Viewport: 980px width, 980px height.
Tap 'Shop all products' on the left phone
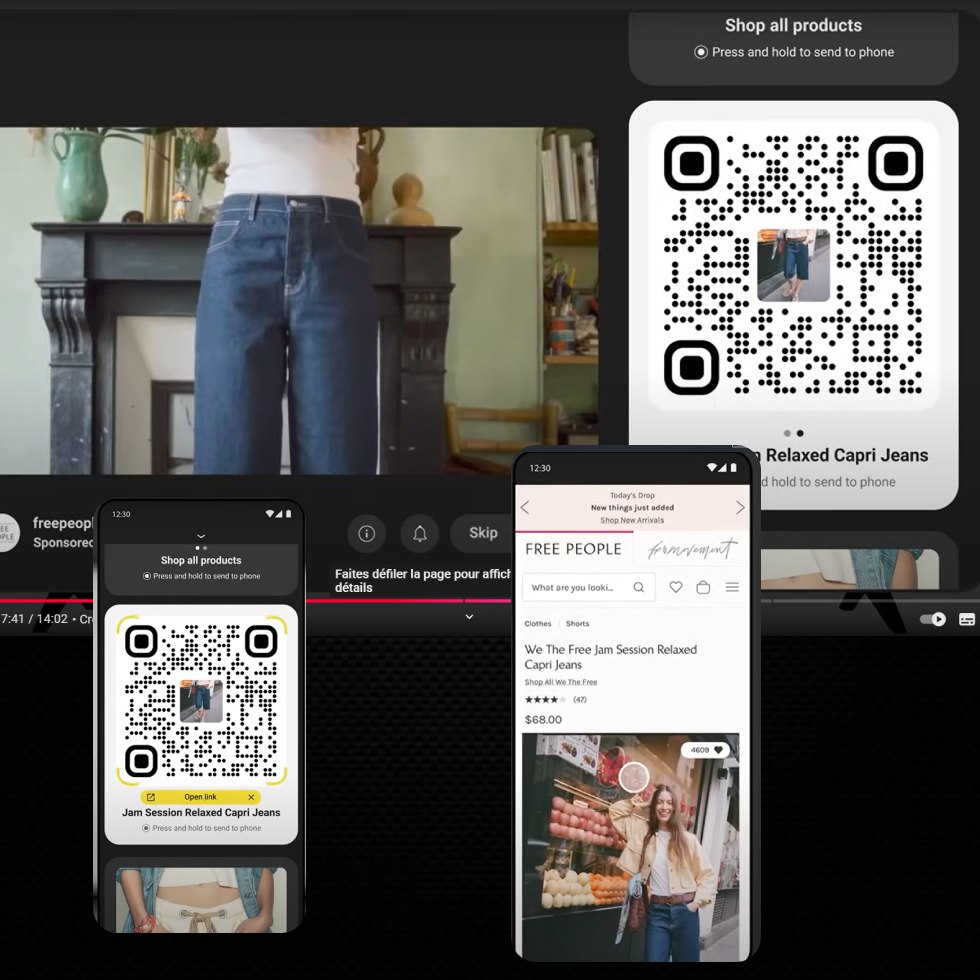tap(201, 560)
